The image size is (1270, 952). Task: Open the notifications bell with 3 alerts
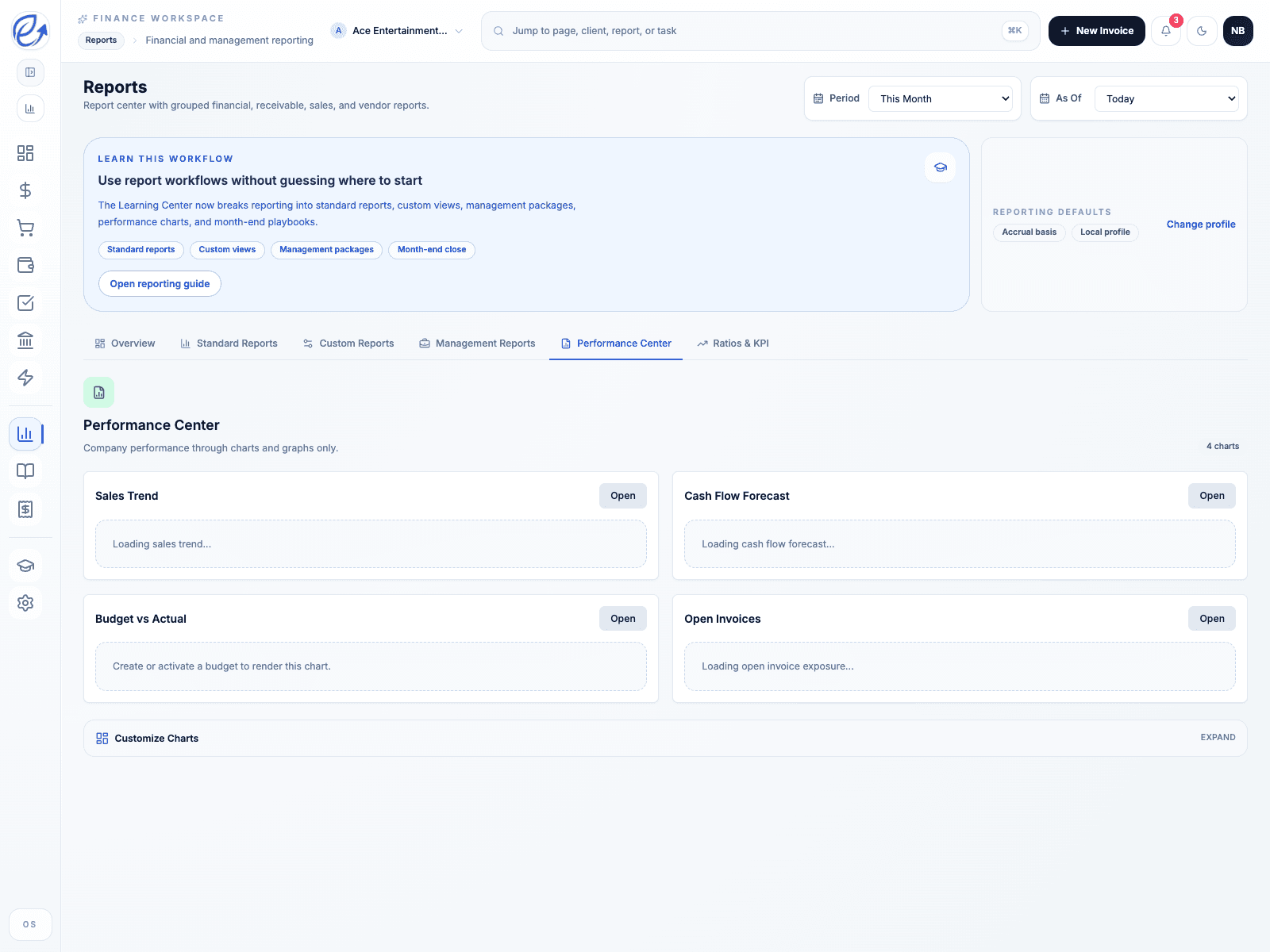click(x=1165, y=30)
